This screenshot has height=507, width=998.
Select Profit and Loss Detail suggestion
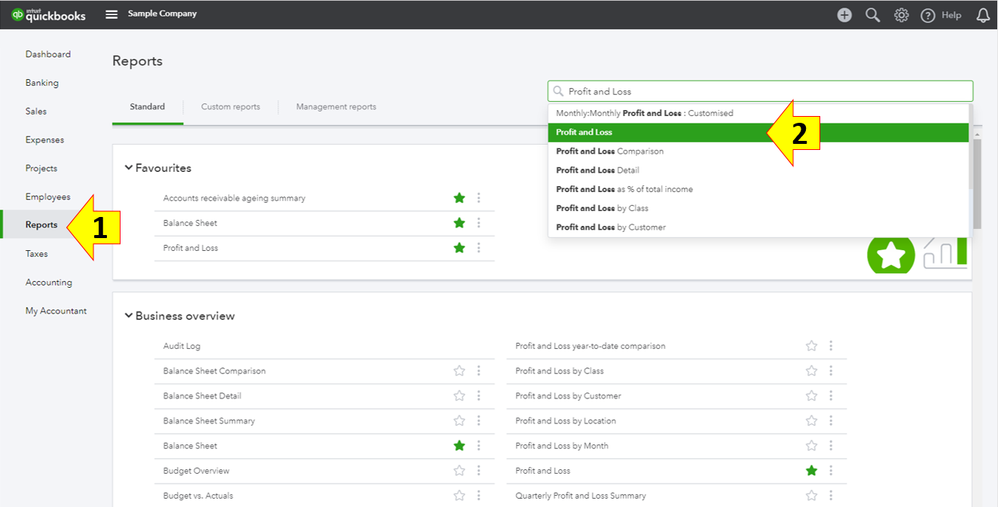point(597,170)
